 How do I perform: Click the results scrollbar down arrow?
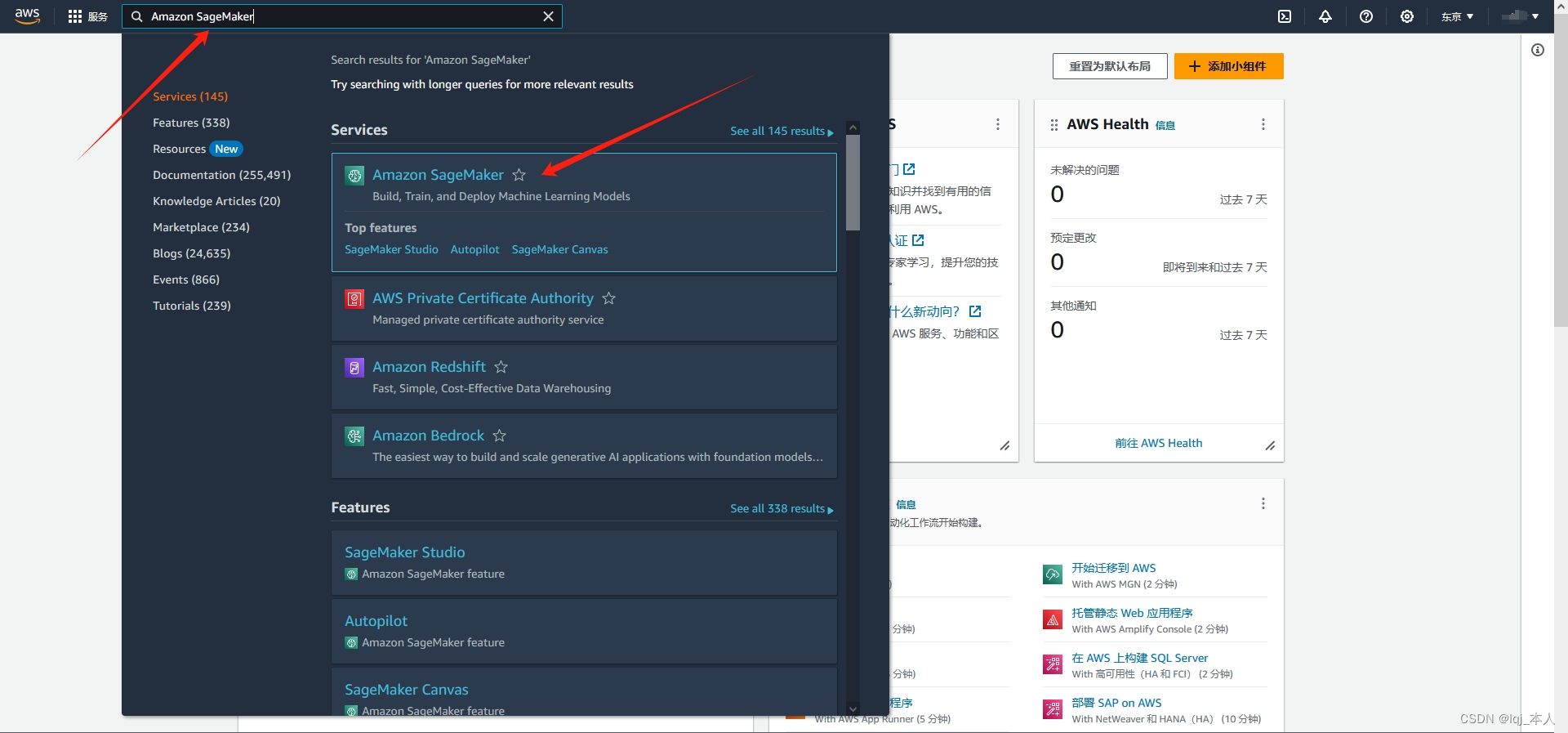853,709
